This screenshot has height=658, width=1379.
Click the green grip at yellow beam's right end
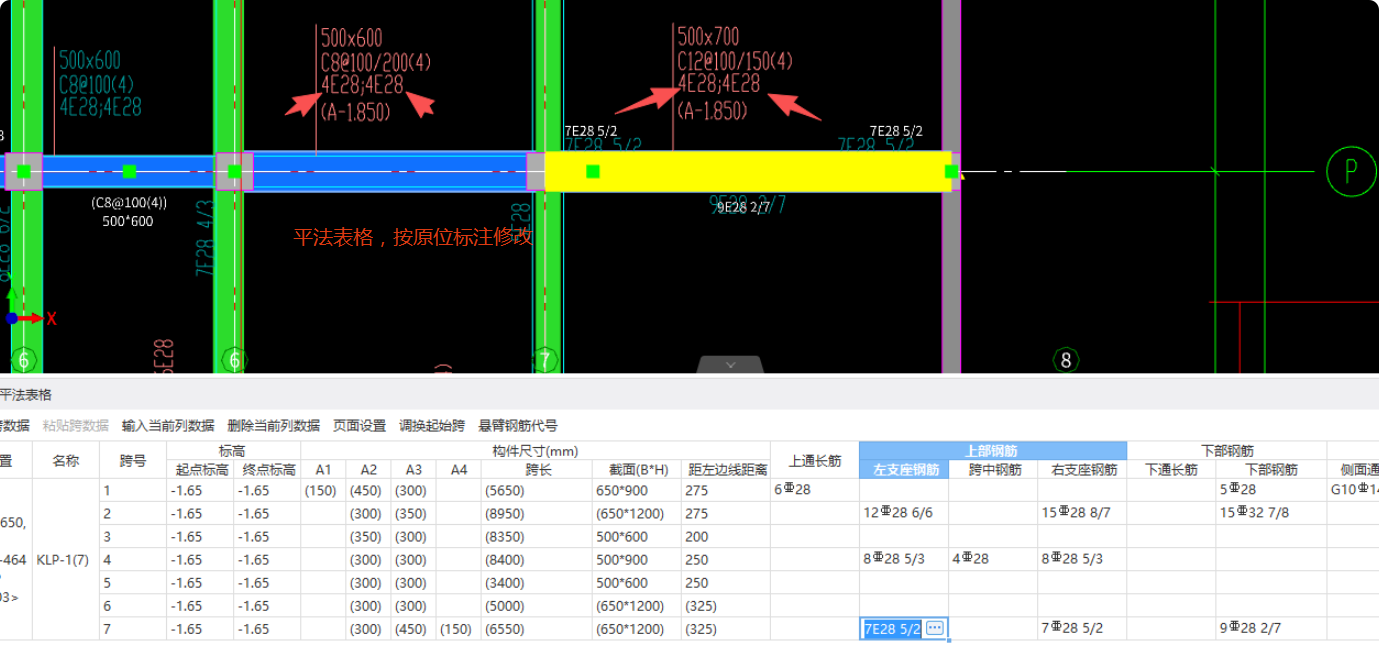[x=950, y=171]
